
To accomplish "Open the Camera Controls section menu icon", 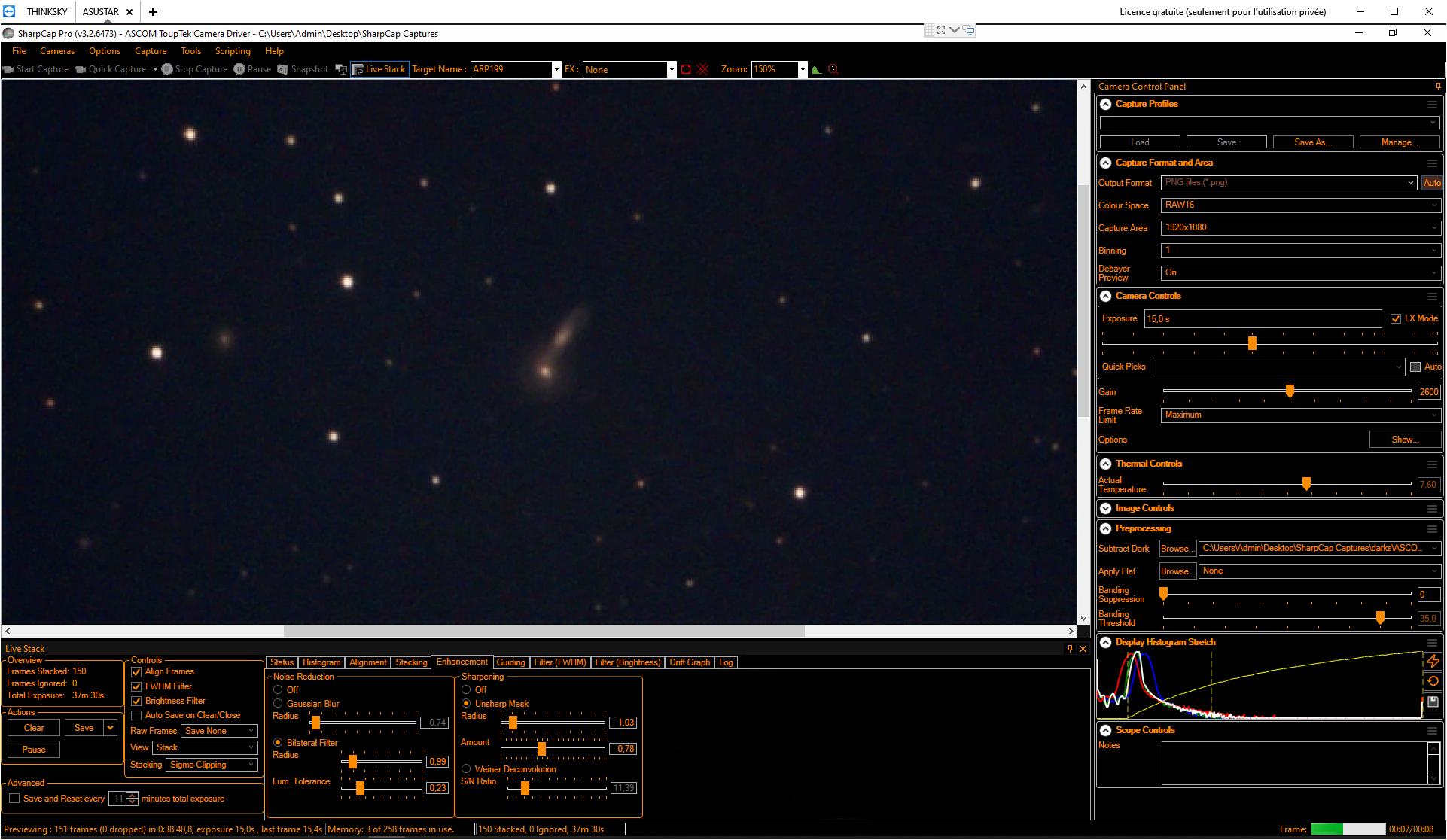I will pyautogui.click(x=1432, y=297).
